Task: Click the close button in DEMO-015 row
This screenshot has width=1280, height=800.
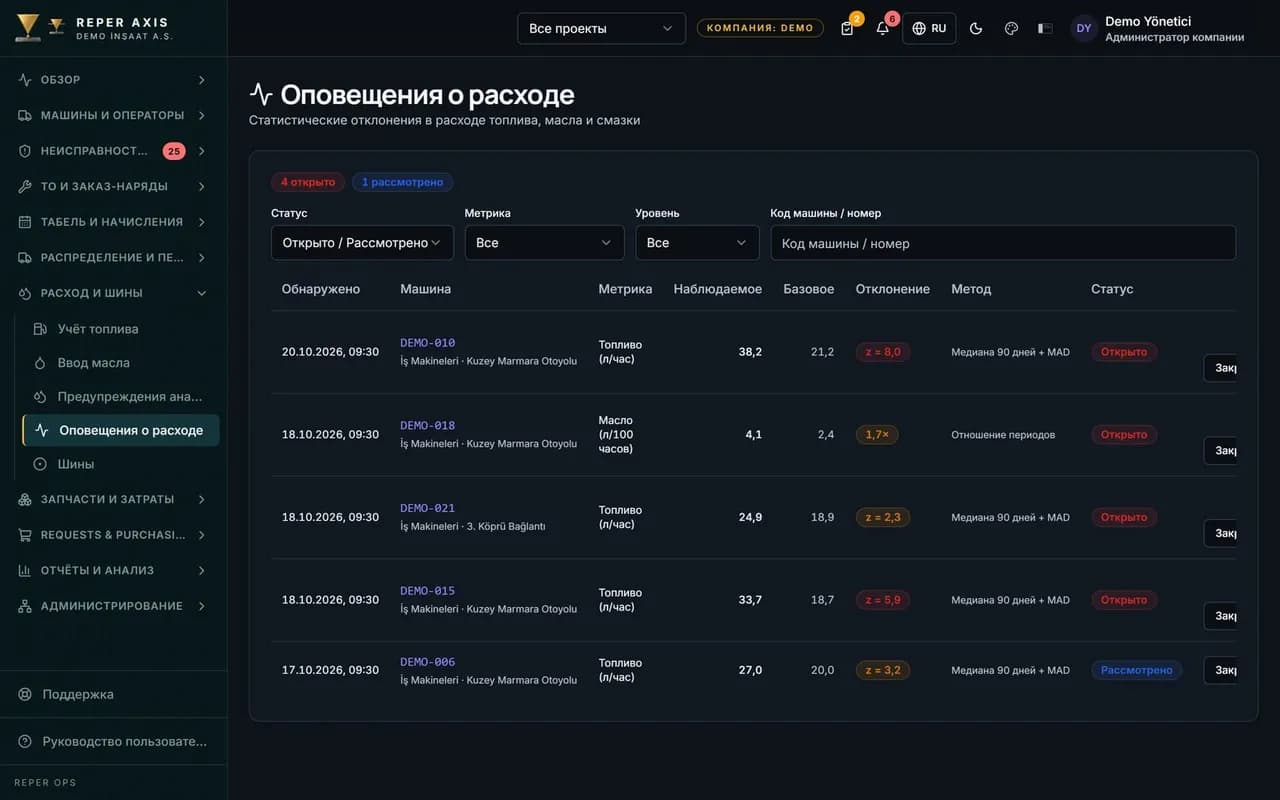Action: (x=1221, y=616)
